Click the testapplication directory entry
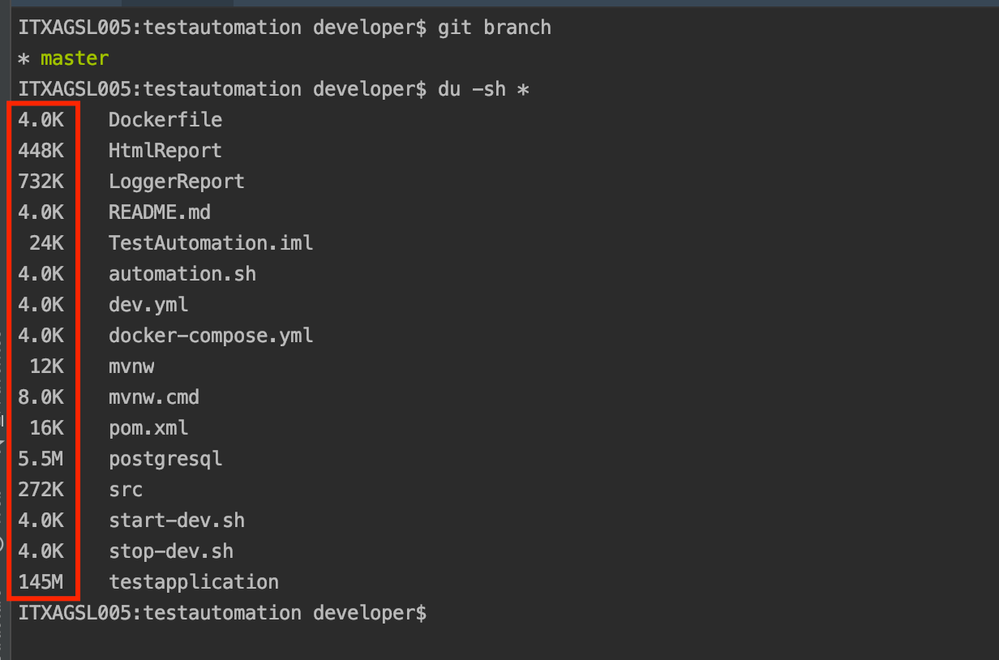 193,582
